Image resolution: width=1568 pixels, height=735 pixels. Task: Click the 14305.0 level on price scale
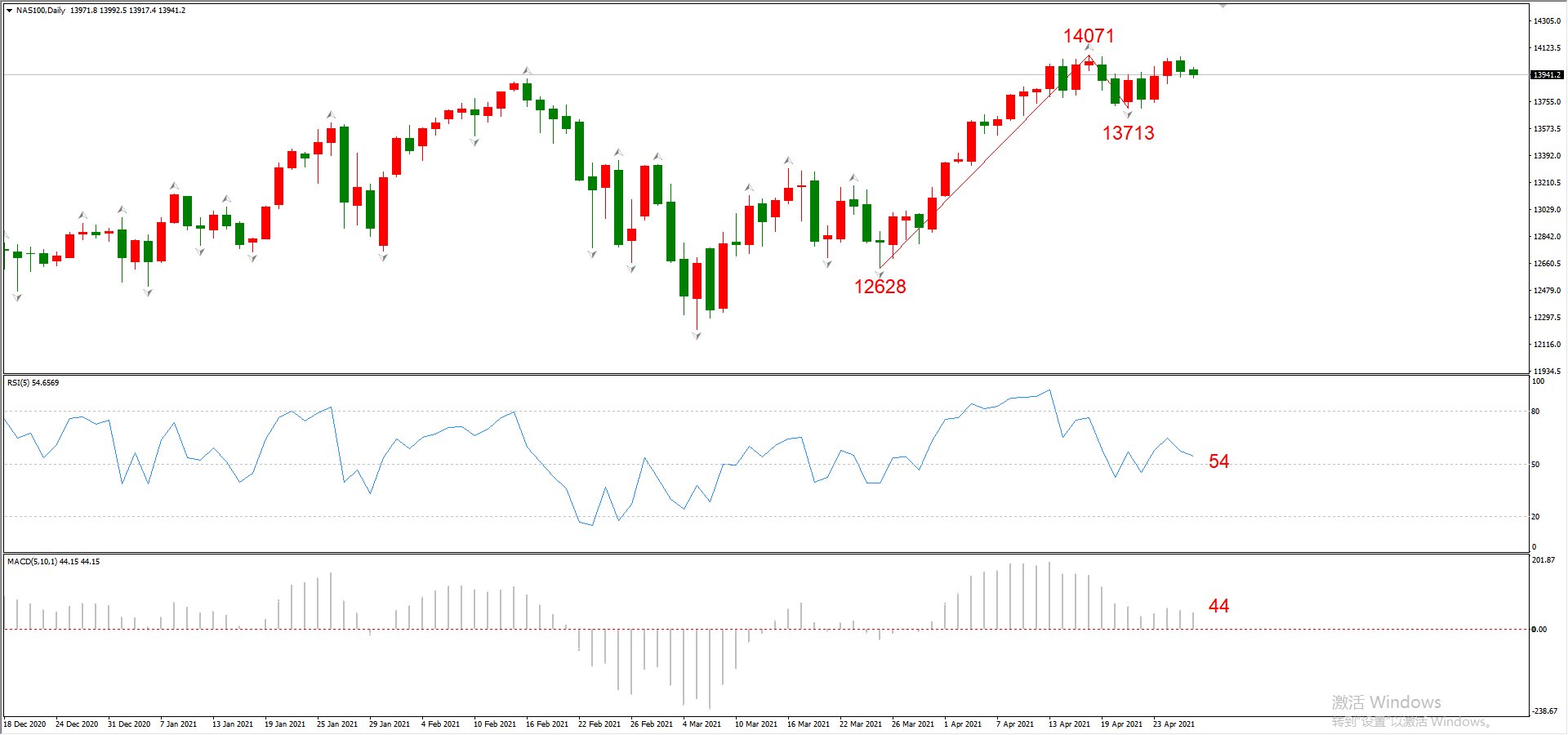(1547, 21)
